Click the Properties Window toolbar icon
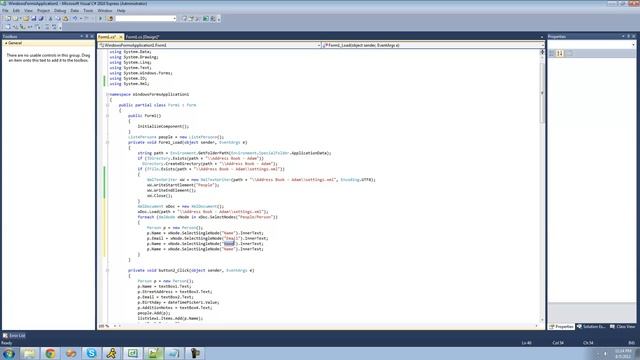The width and height of the screenshot is (640, 360). (x=191, y=18)
